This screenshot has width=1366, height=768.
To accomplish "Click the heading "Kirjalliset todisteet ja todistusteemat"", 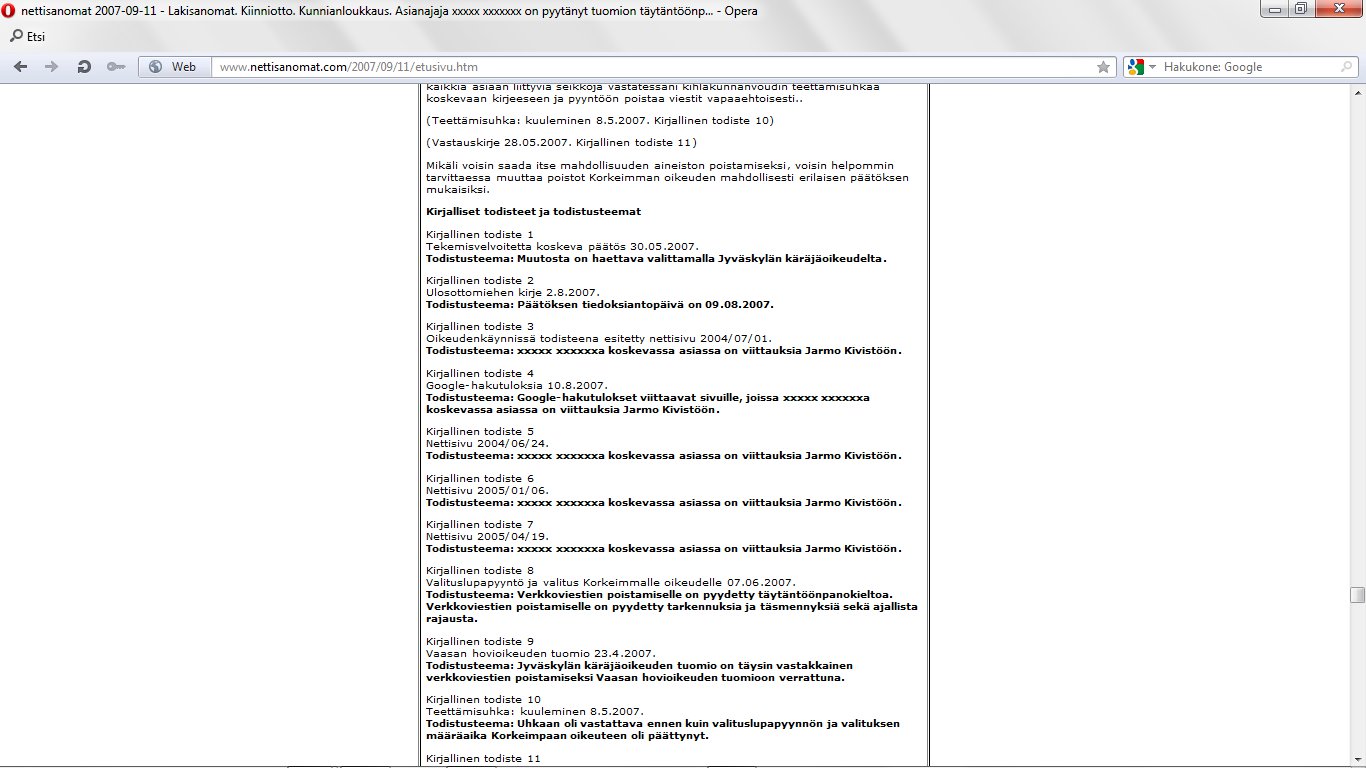I will [533, 212].
